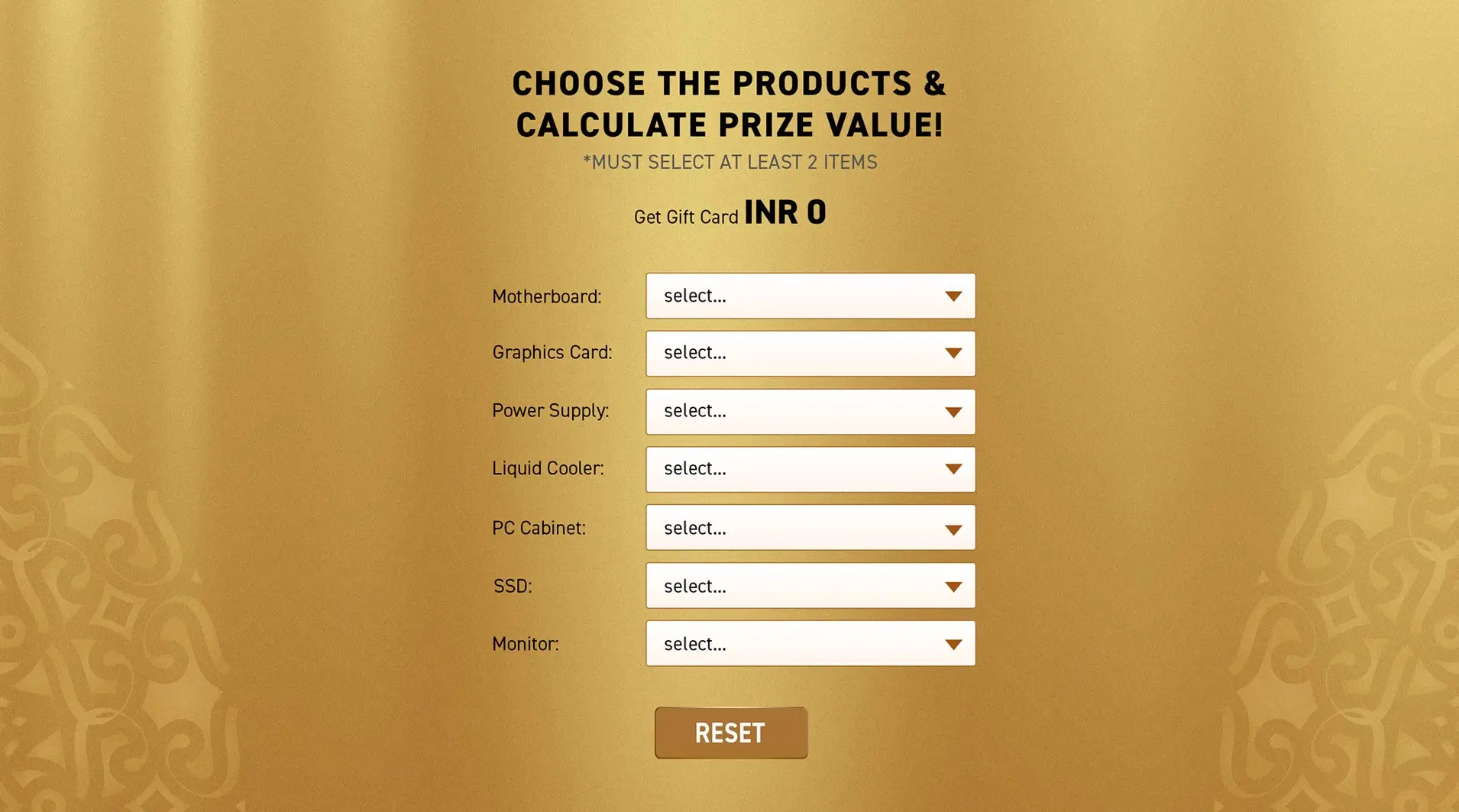
Task: Open the PC Cabinet select dropdown
Action: (810, 527)
